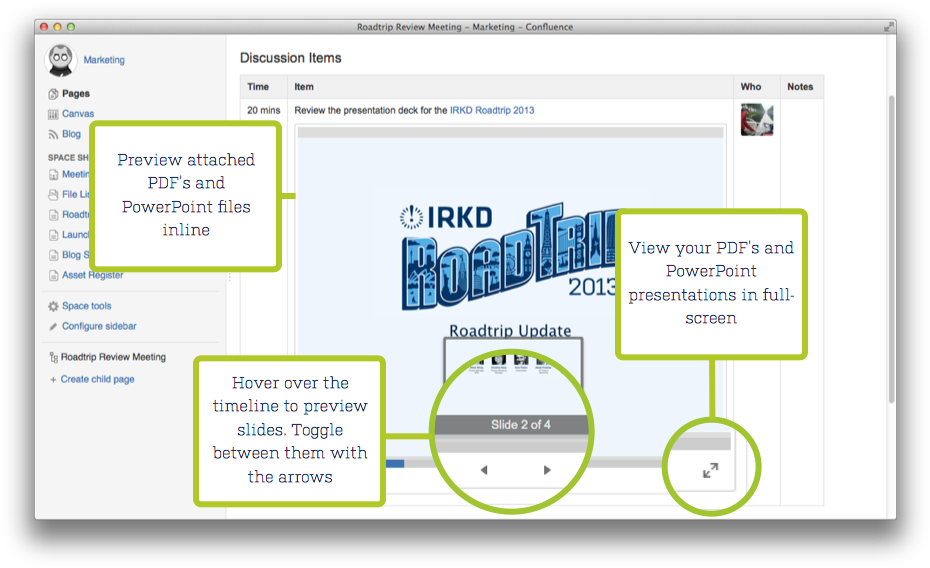Click the Meeting notes shortcut icon
930x568 pixels.
pyautogui.click(x=53, y=175)
